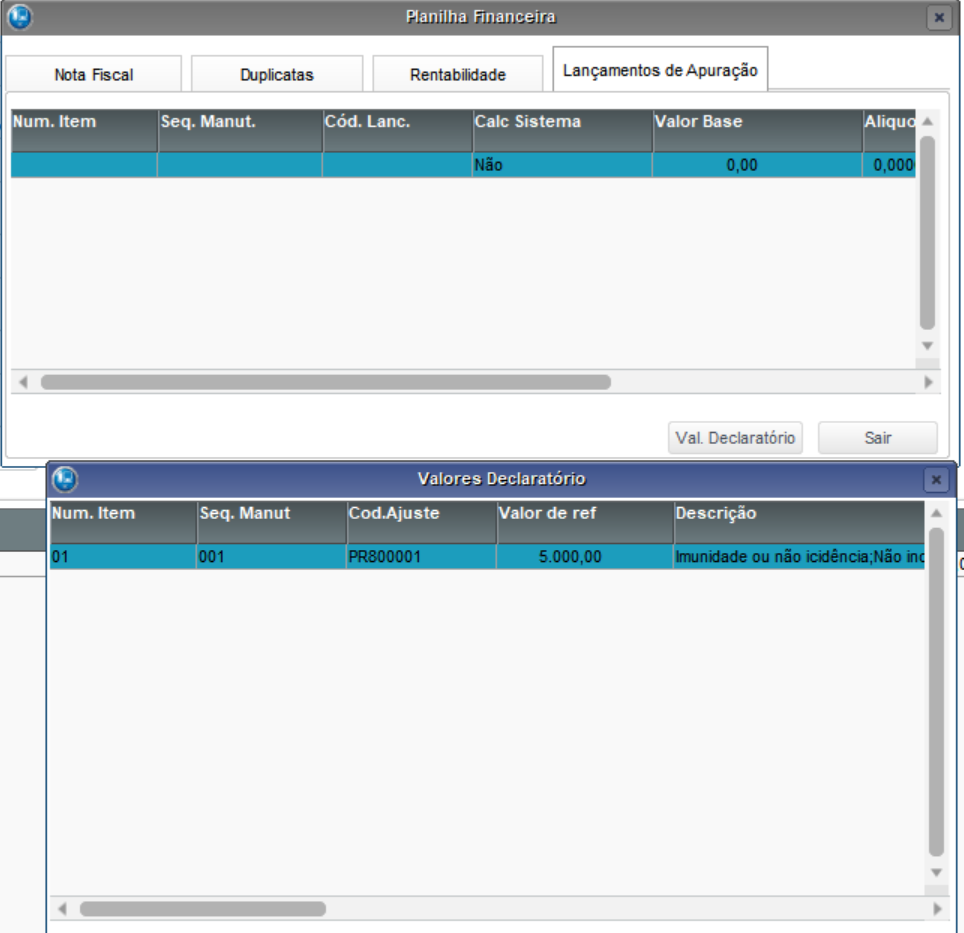Viewport: 964px width, 933px height.
Task: Select the Lançamentos de Apuração tab
Action: [660, 70]
